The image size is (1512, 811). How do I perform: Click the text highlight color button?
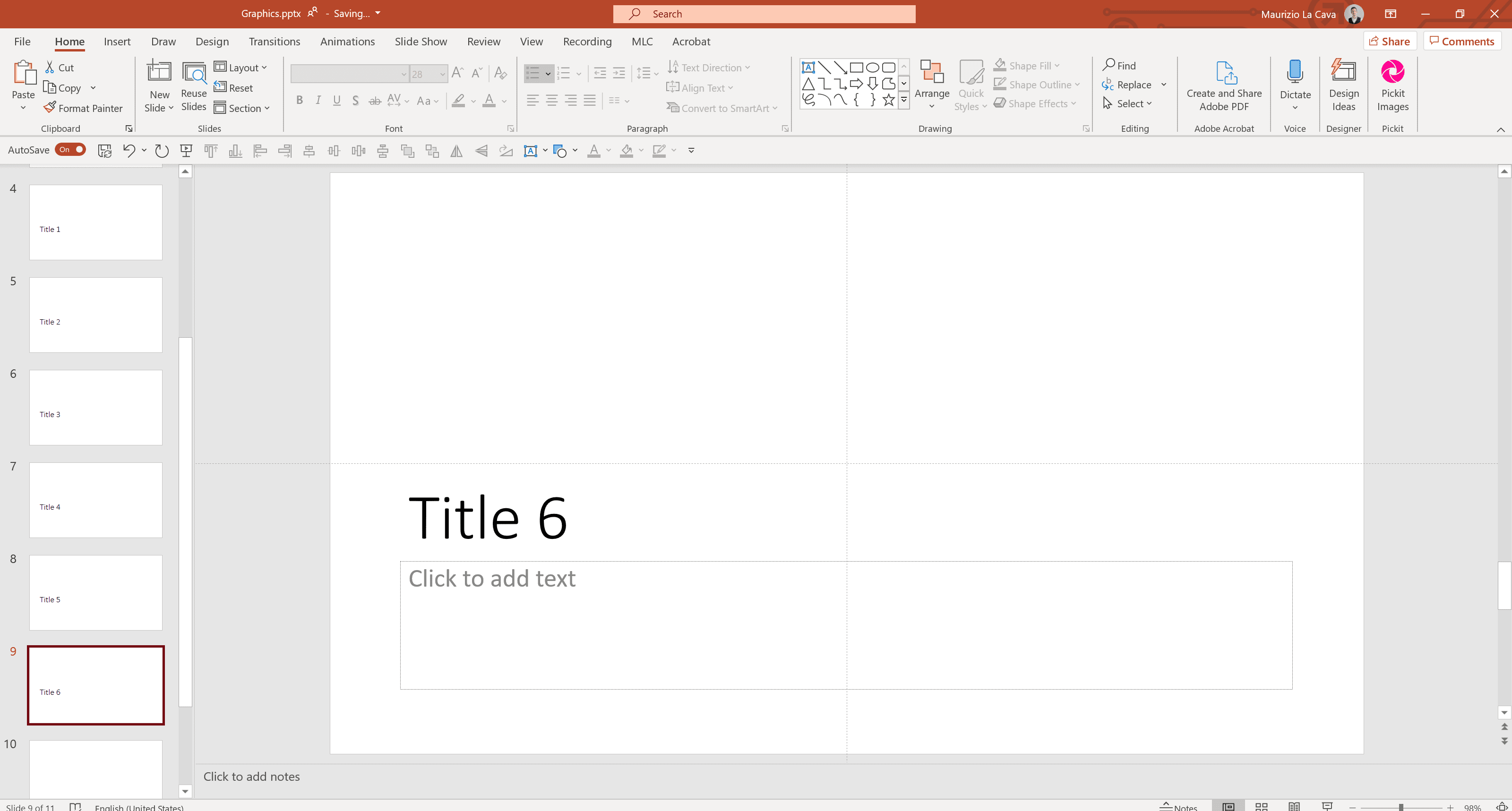pos(458,101)
